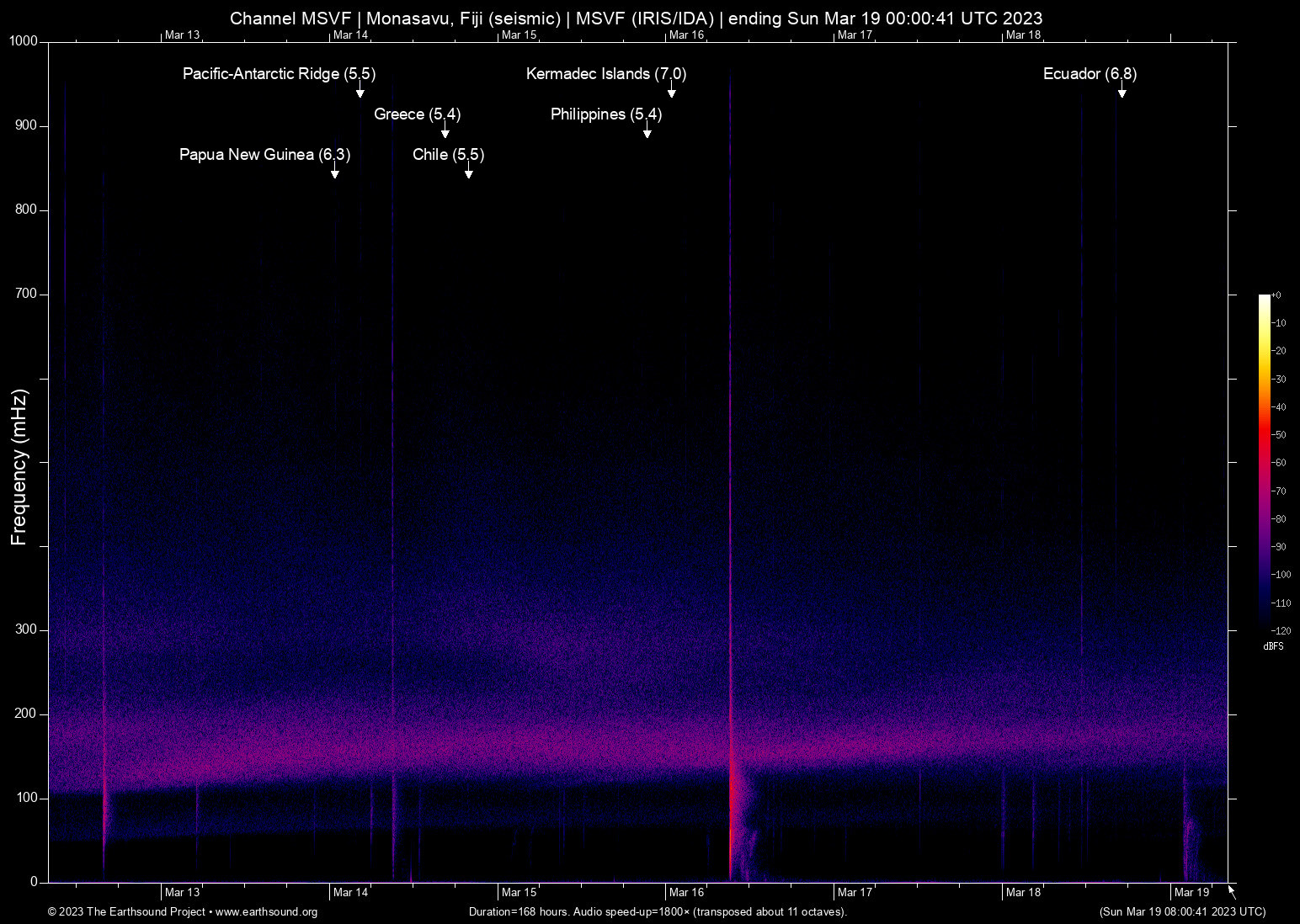Click the arrow under Greece (5.4)
This screenshot has width=1300, height=924.
pyautogui.click(x=445, y=132)
